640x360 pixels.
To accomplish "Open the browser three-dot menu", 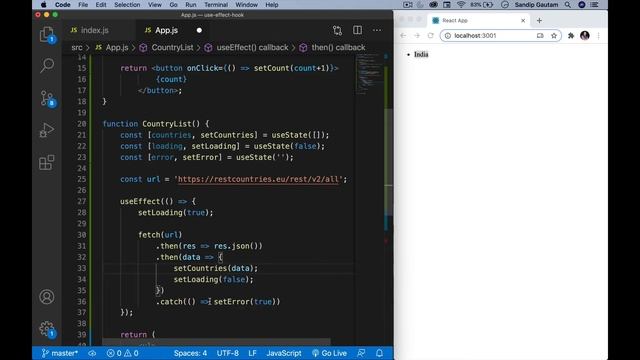I will (598, 36).
